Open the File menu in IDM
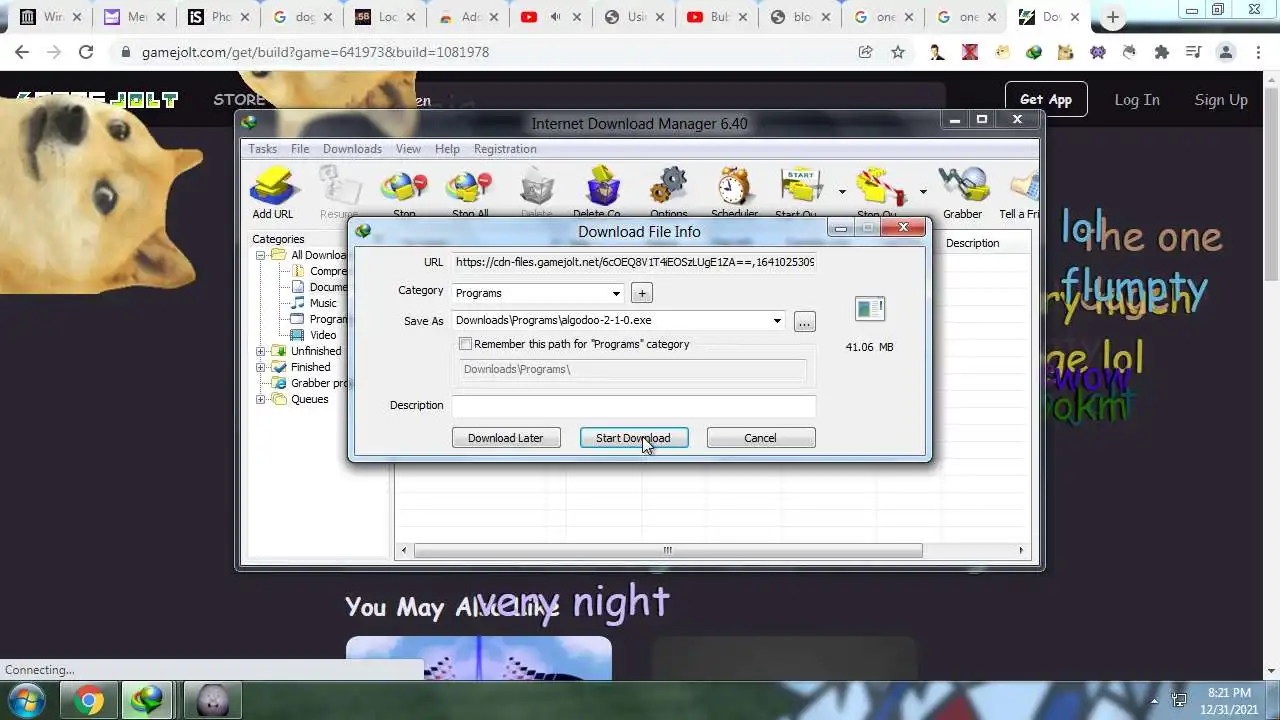The image size is (1280, 720). click(x=300, y=149)
